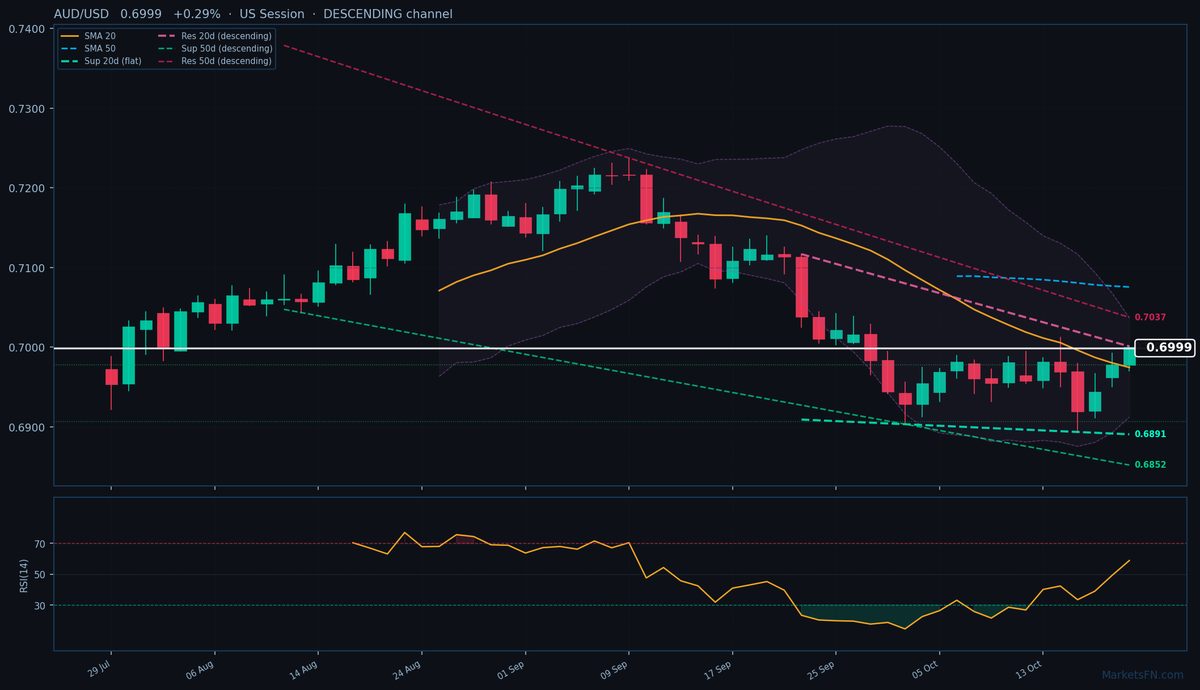Click the 09 Sep date label

pos(614,668)
